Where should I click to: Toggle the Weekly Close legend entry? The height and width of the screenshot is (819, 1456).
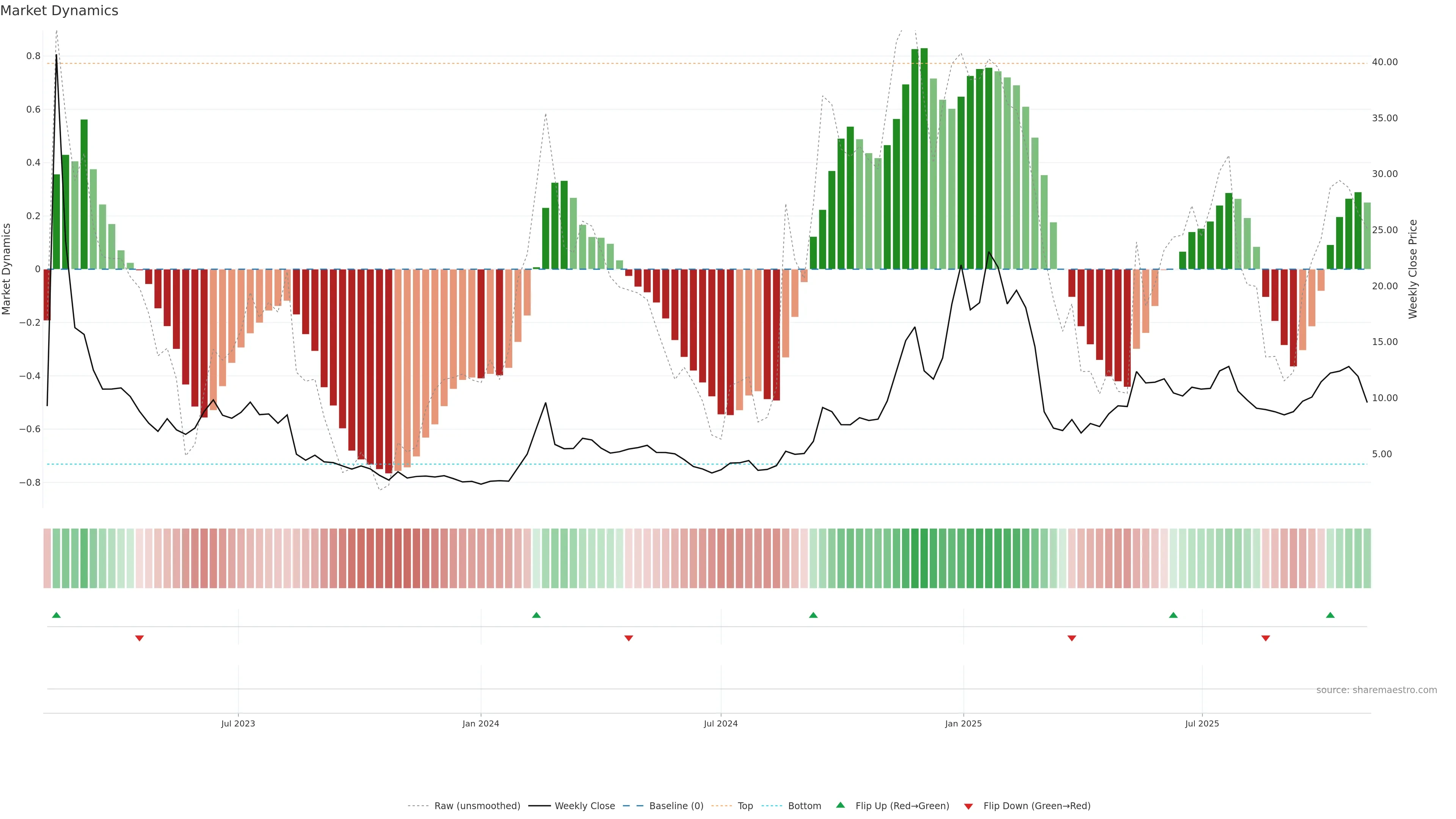[x=584, y=806]
